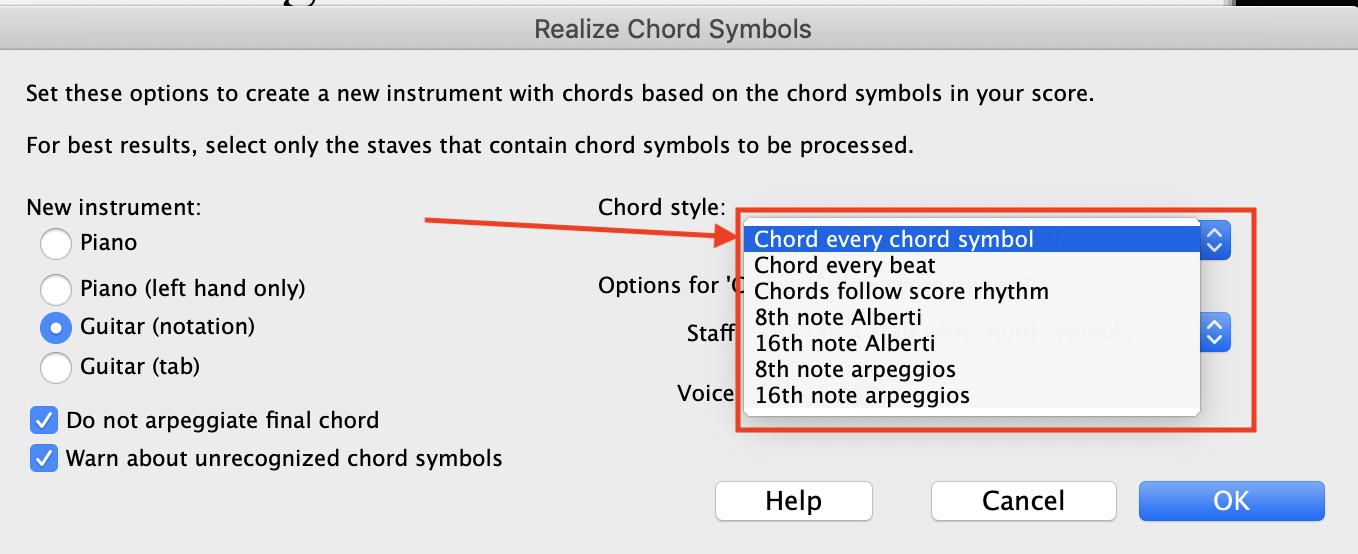
Task: Select 'Chords follow score rhythm' item
Action: [901, 292]
